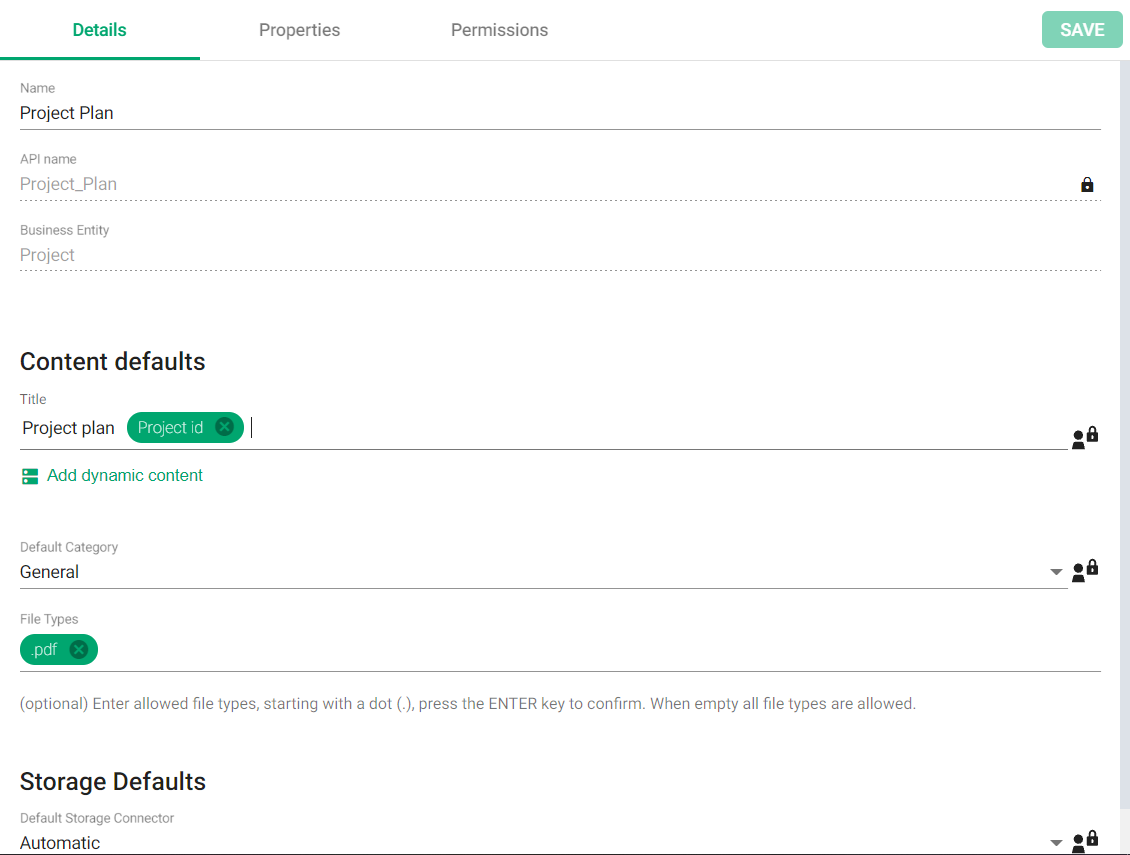This screenshot has width=1130, height=855.
Task: Remove the .pdf file type chip
Action: pos(79,650)
